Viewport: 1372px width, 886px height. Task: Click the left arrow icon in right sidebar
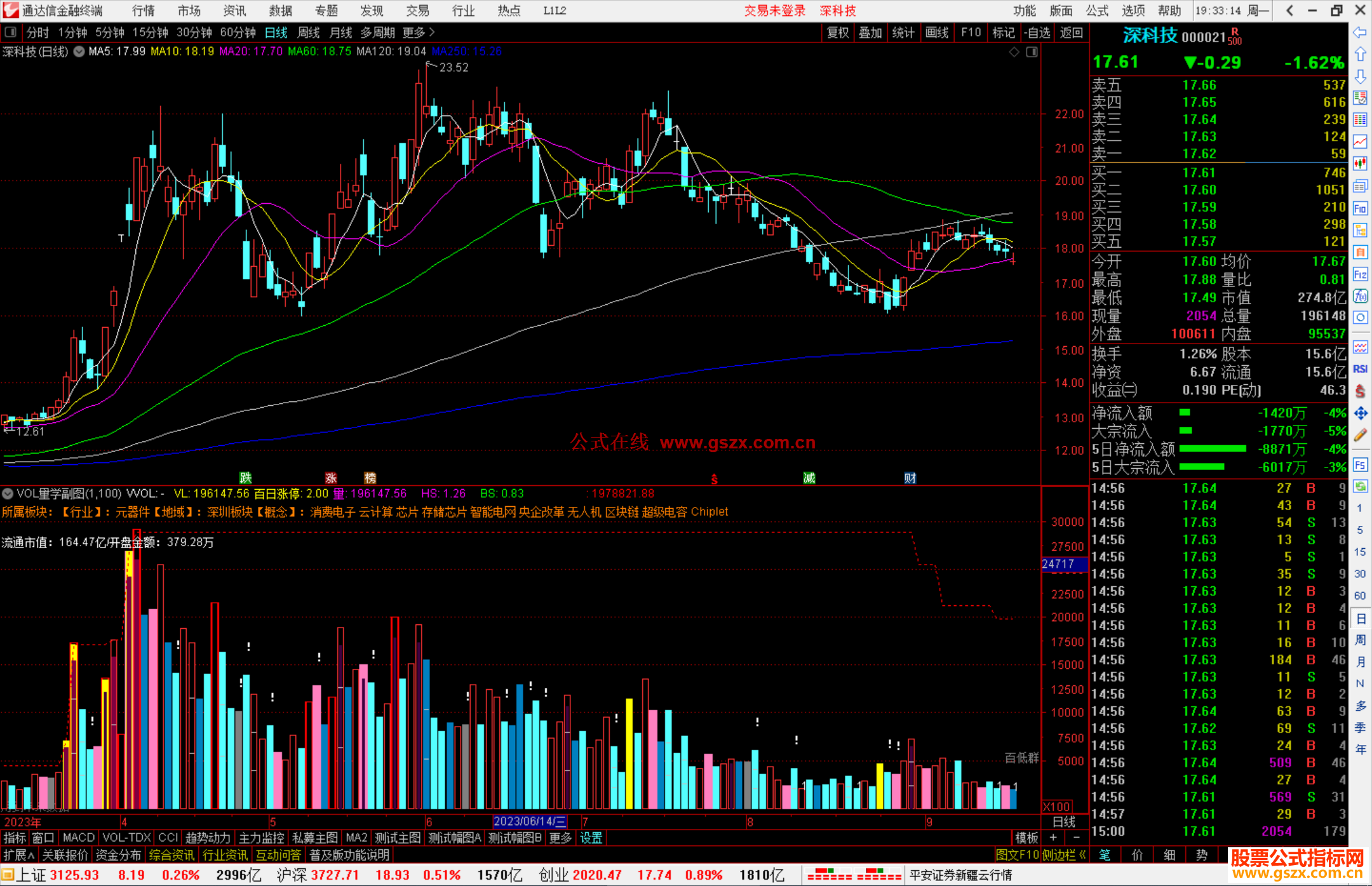(1360, 32)
